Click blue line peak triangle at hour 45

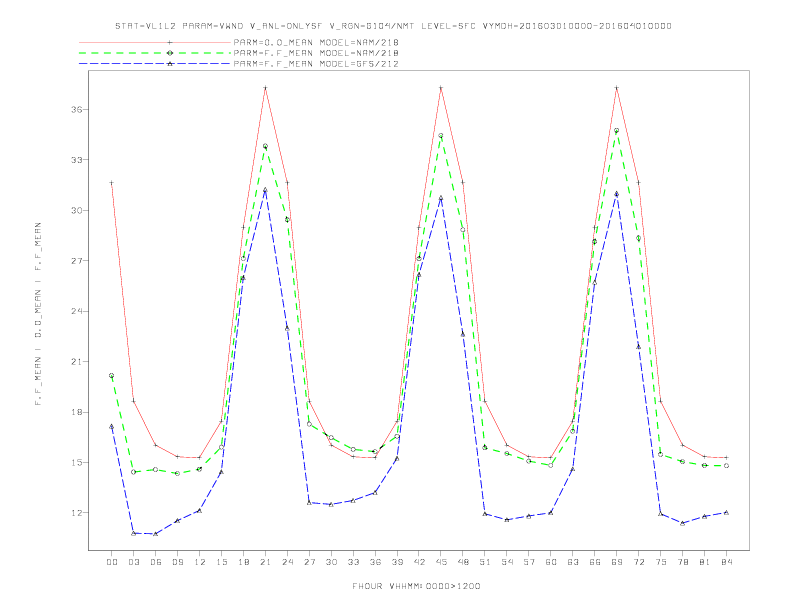pyautogui.click(x=441, y=198)
